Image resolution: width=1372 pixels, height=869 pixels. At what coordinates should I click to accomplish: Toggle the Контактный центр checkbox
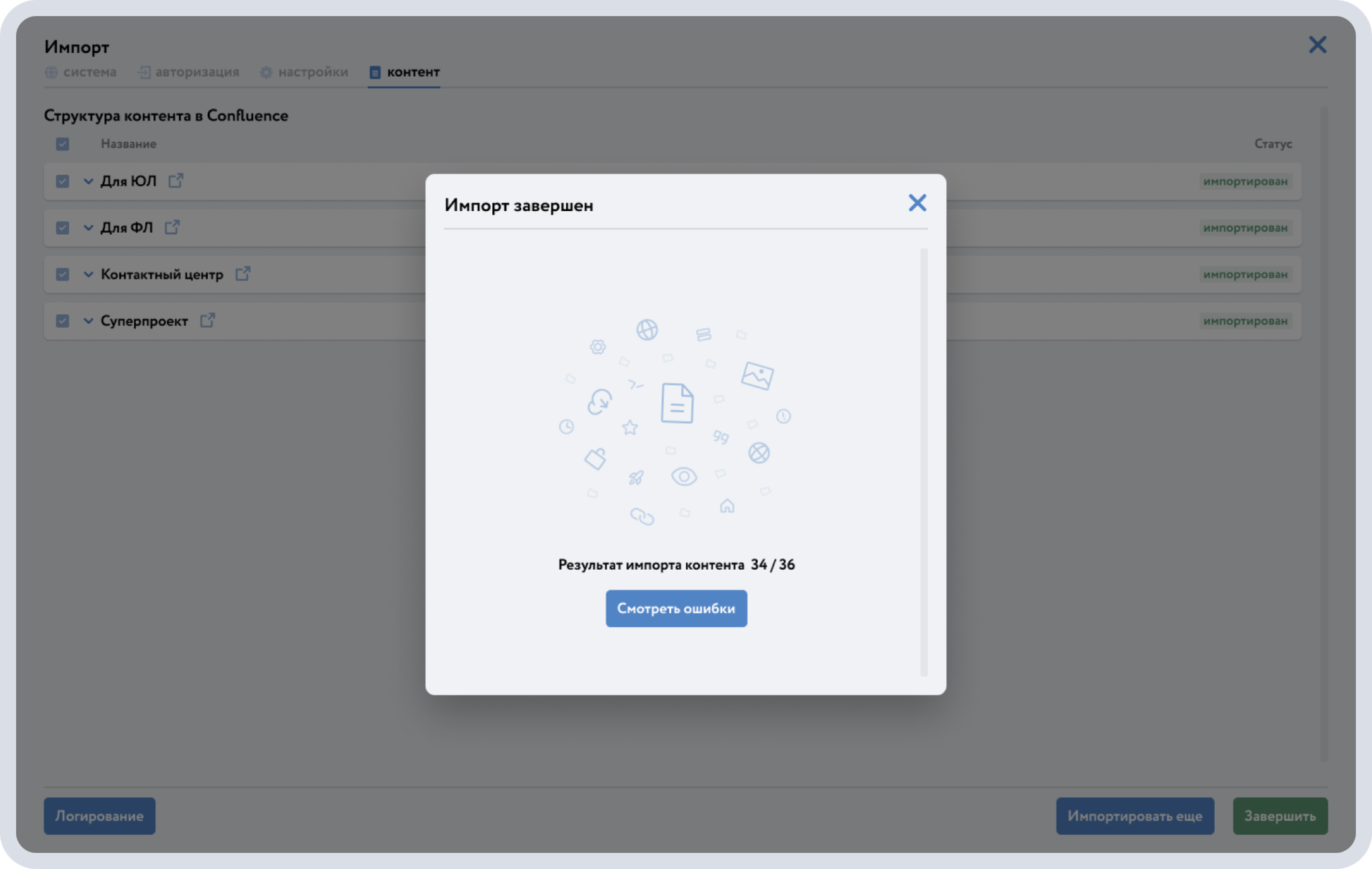63,274
